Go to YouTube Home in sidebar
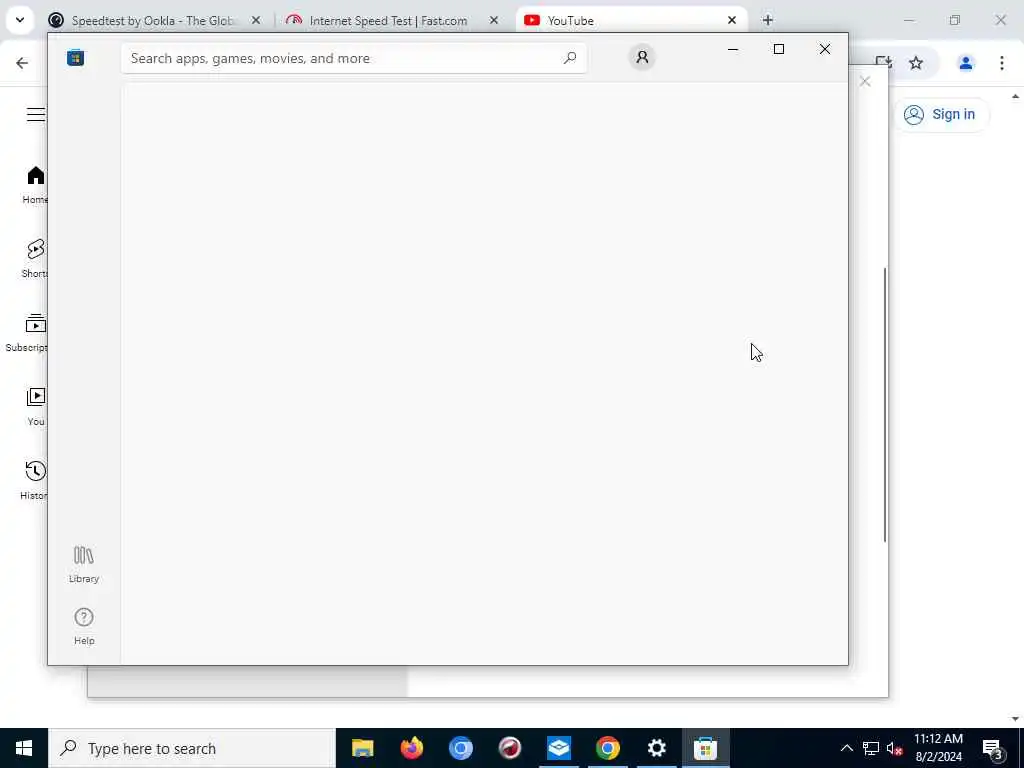This screenshot has height=768, width=1024. coord(35,185)
